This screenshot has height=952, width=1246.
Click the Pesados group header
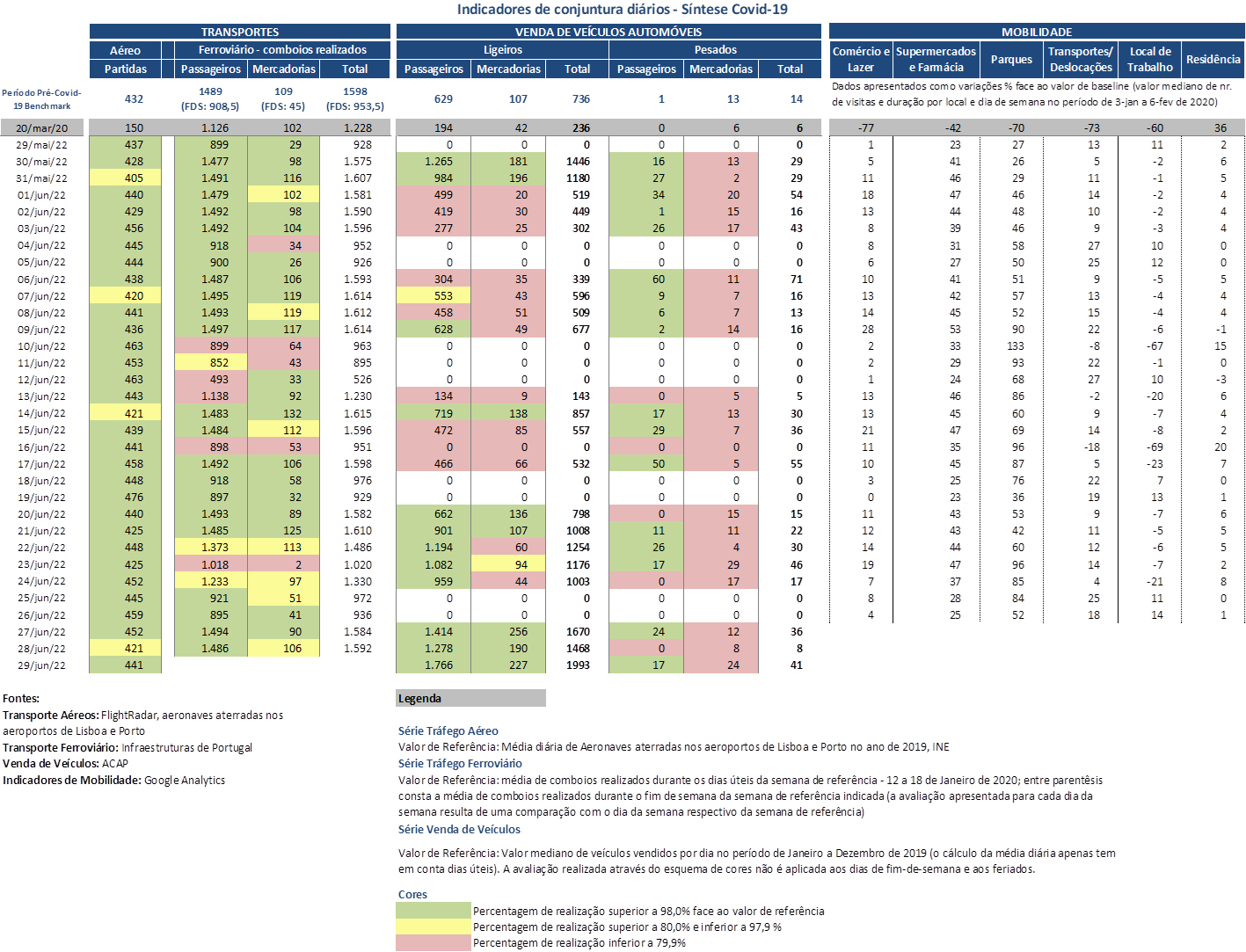click(x=715, y=50)
